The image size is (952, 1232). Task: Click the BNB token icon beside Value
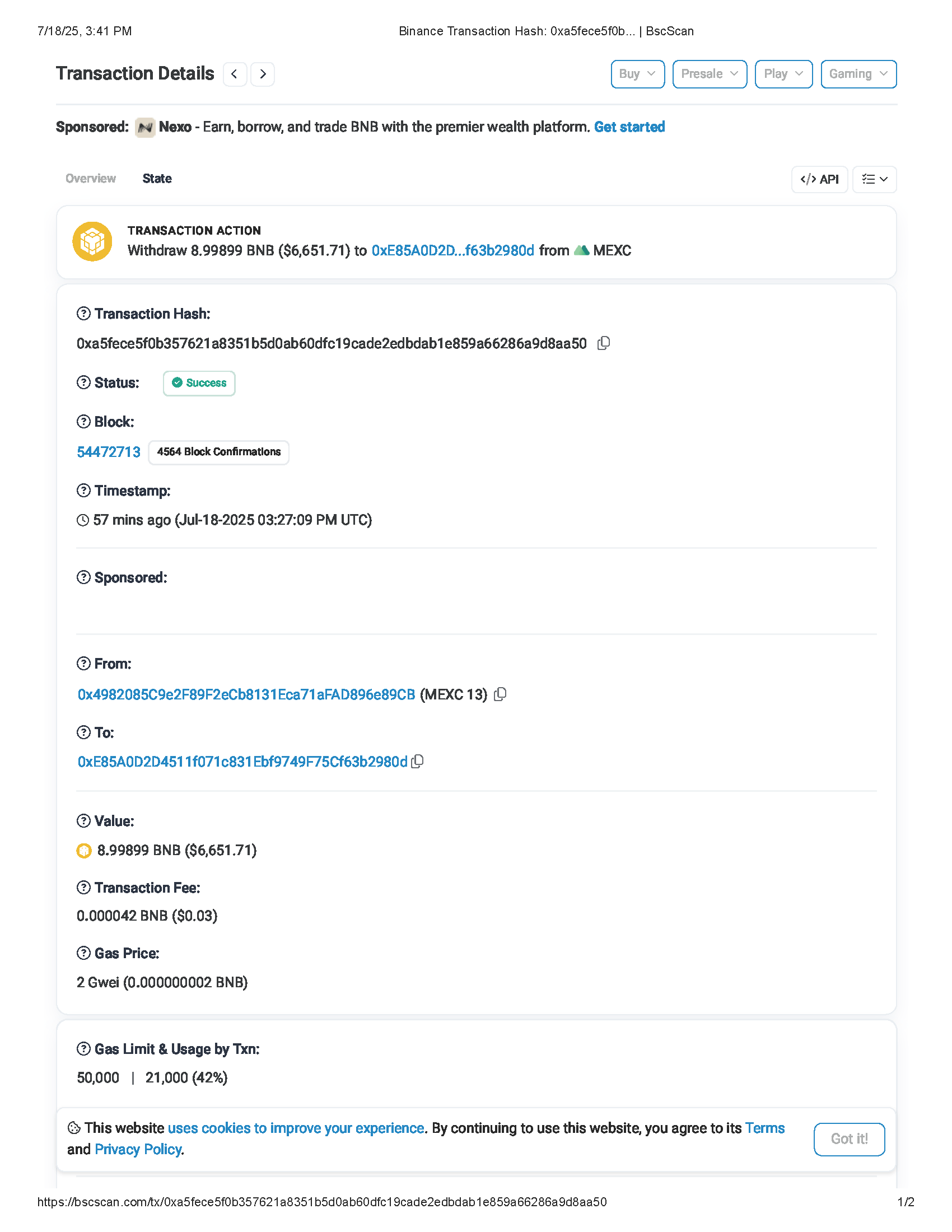[x=83, y=851]
